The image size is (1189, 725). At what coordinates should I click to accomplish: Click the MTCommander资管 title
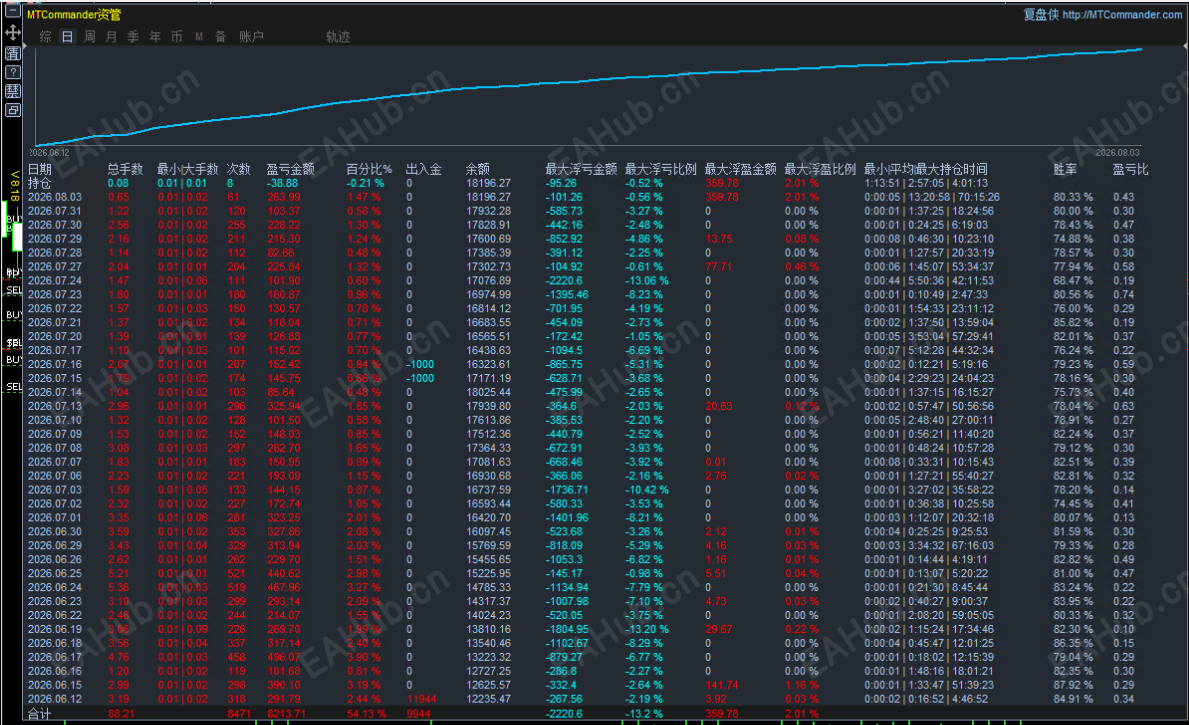click(x=74, y=14)
